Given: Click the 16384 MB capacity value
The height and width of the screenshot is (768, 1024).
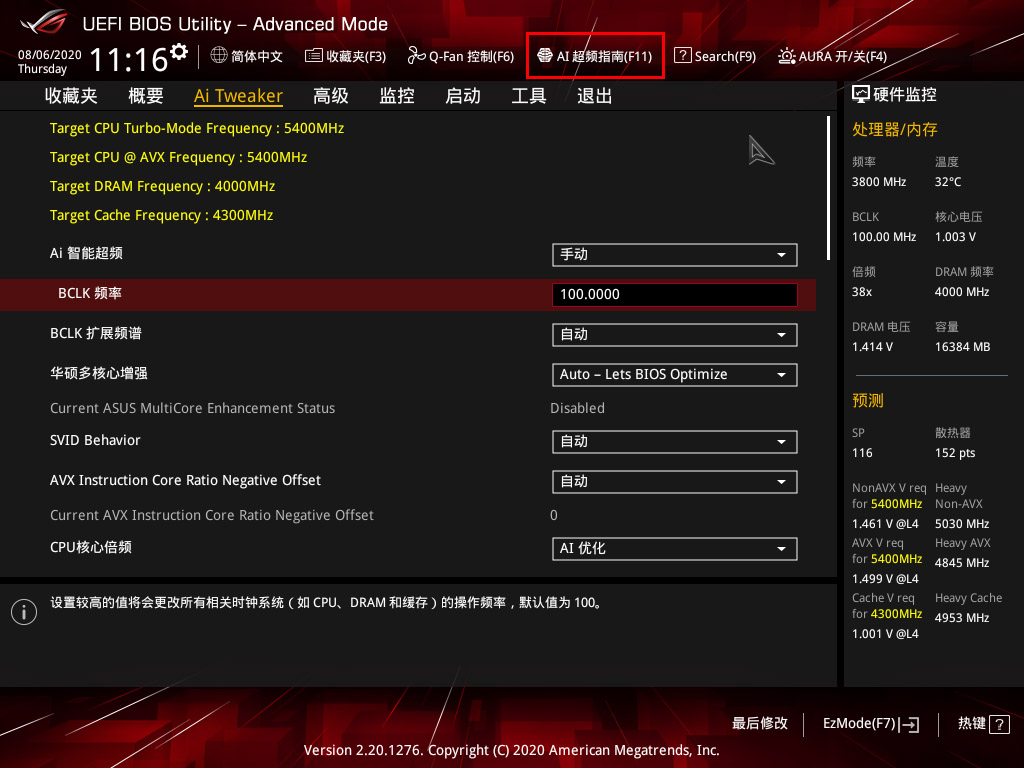Looking at the screenshot, I should [963, 347].
